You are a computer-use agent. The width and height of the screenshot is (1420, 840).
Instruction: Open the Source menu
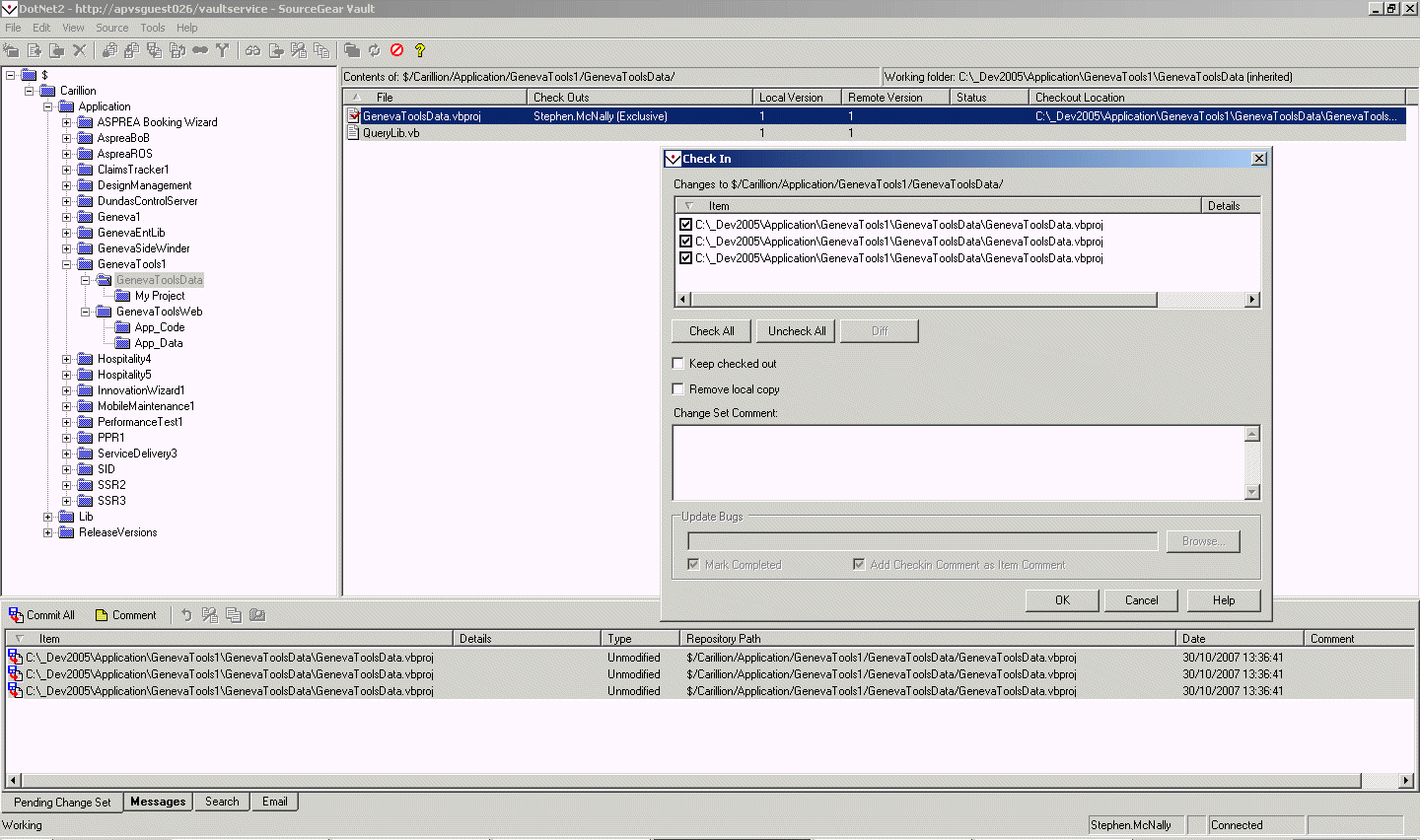click(x=112, y=28)
